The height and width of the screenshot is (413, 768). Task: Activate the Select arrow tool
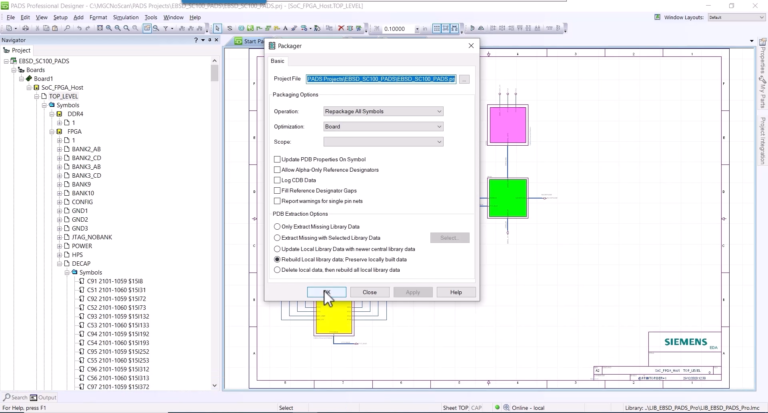pos(217,28)
